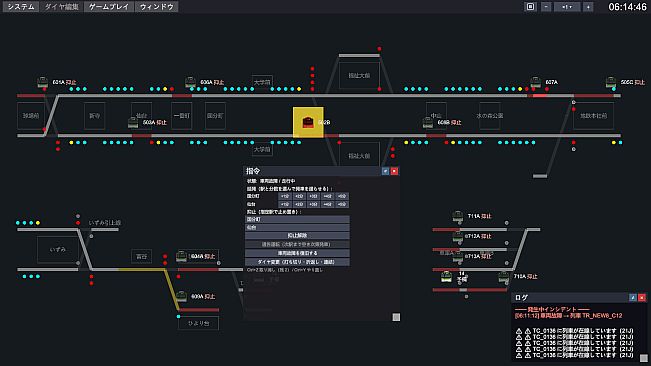Choose 国分町 in the 抑止 hold list
The width and height of the screenshot is (651, 366).
pos(297,219)
